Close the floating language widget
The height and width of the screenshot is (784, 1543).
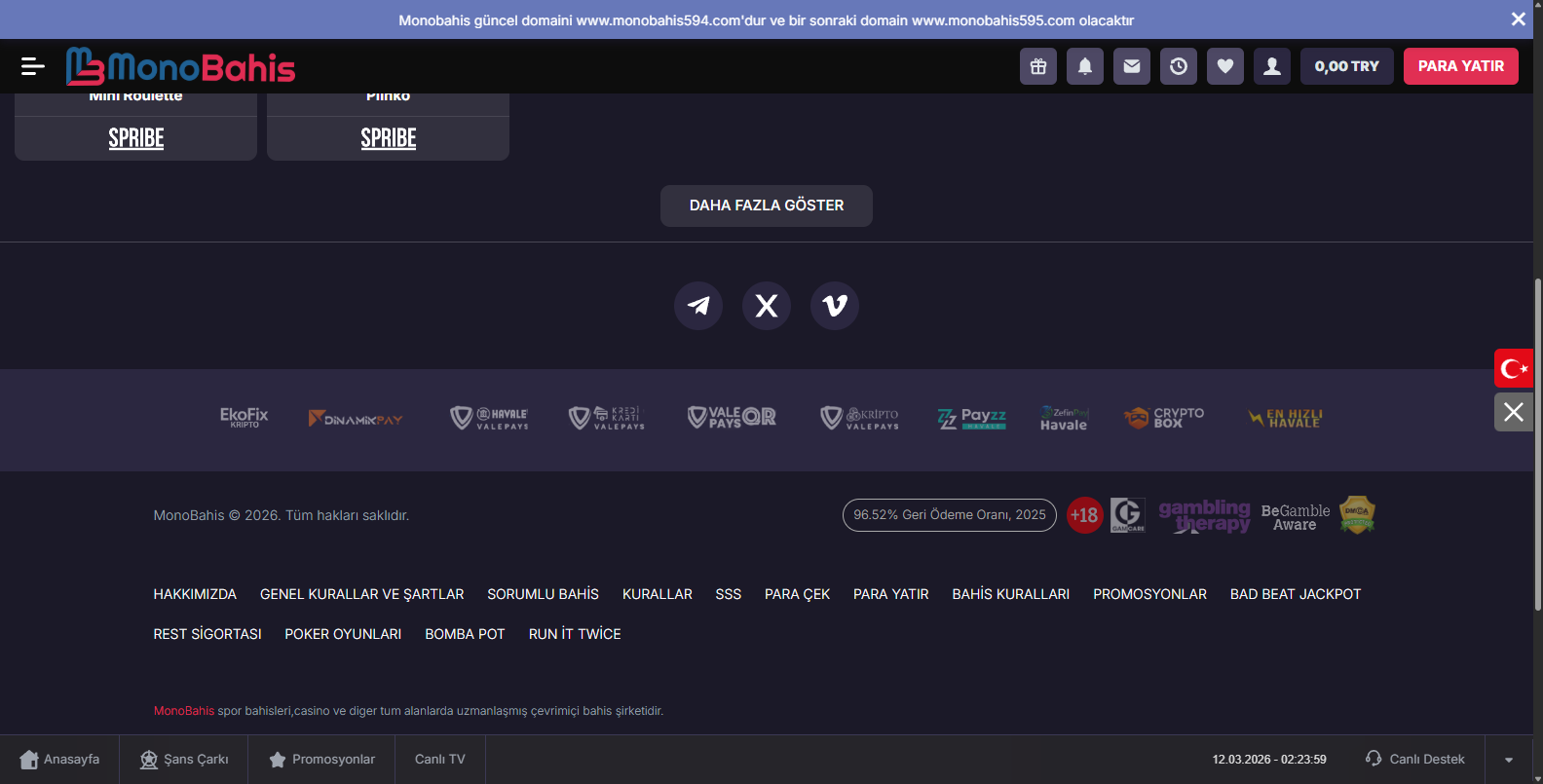[x=1514, y=412]
